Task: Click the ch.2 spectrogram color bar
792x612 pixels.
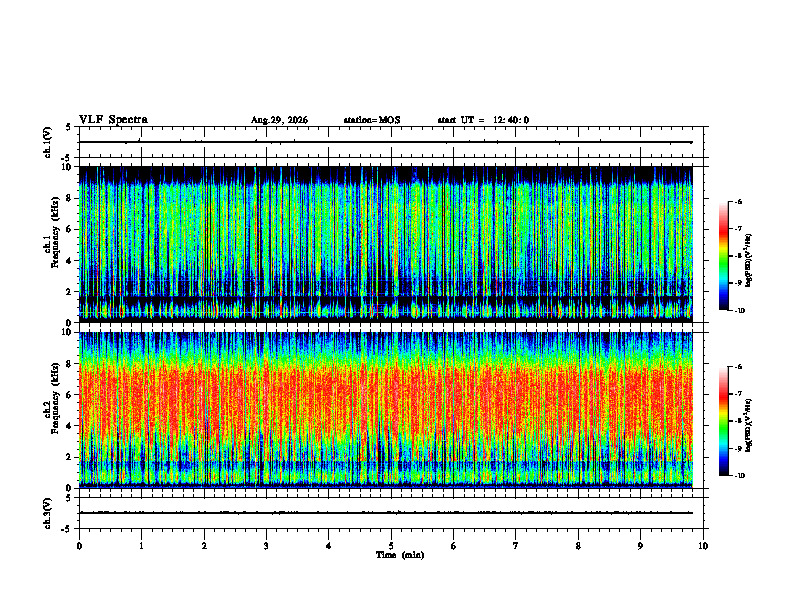Action: point(723,421)
